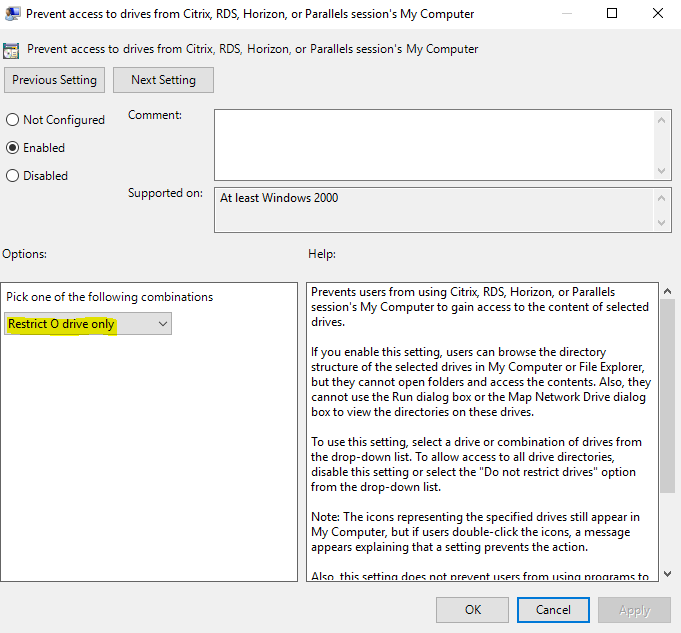Click the Help pane scroll down arrow
The width and height of the screenshot is (681, 633).
668,573
